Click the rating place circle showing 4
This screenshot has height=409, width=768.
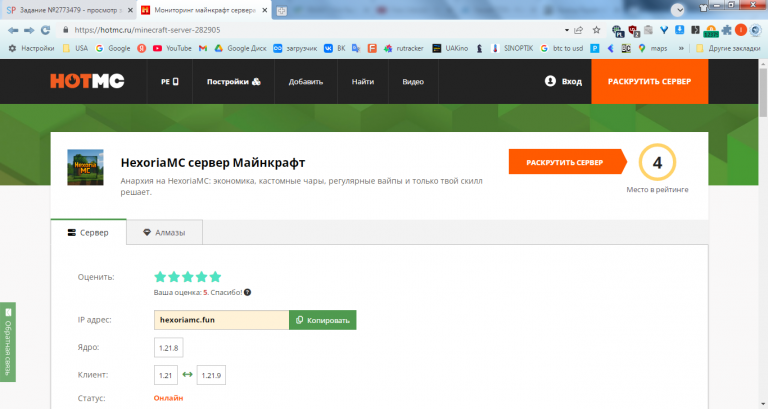tap(657, 162)
